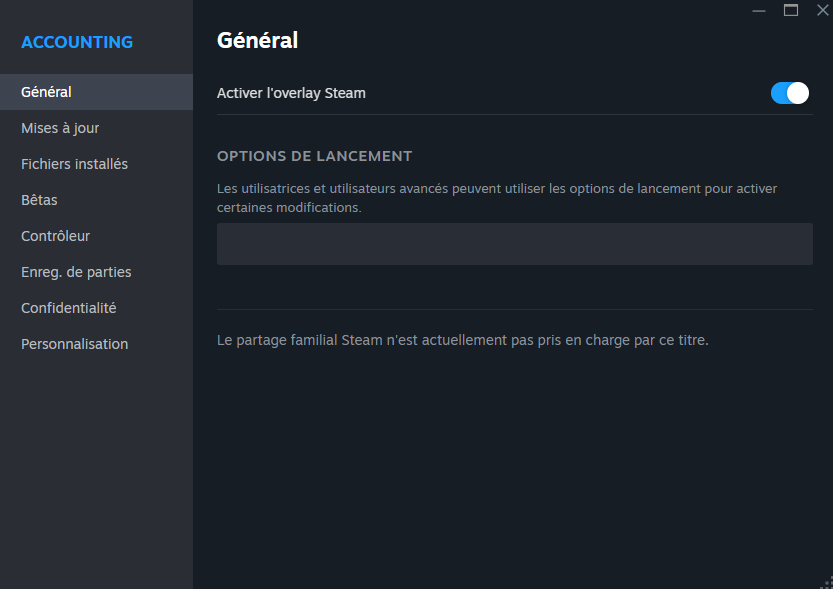Click the Steam family sharing notice
The height and width of the screenshot is (589, 833).
pyautogui.click(x=462, y=340)
